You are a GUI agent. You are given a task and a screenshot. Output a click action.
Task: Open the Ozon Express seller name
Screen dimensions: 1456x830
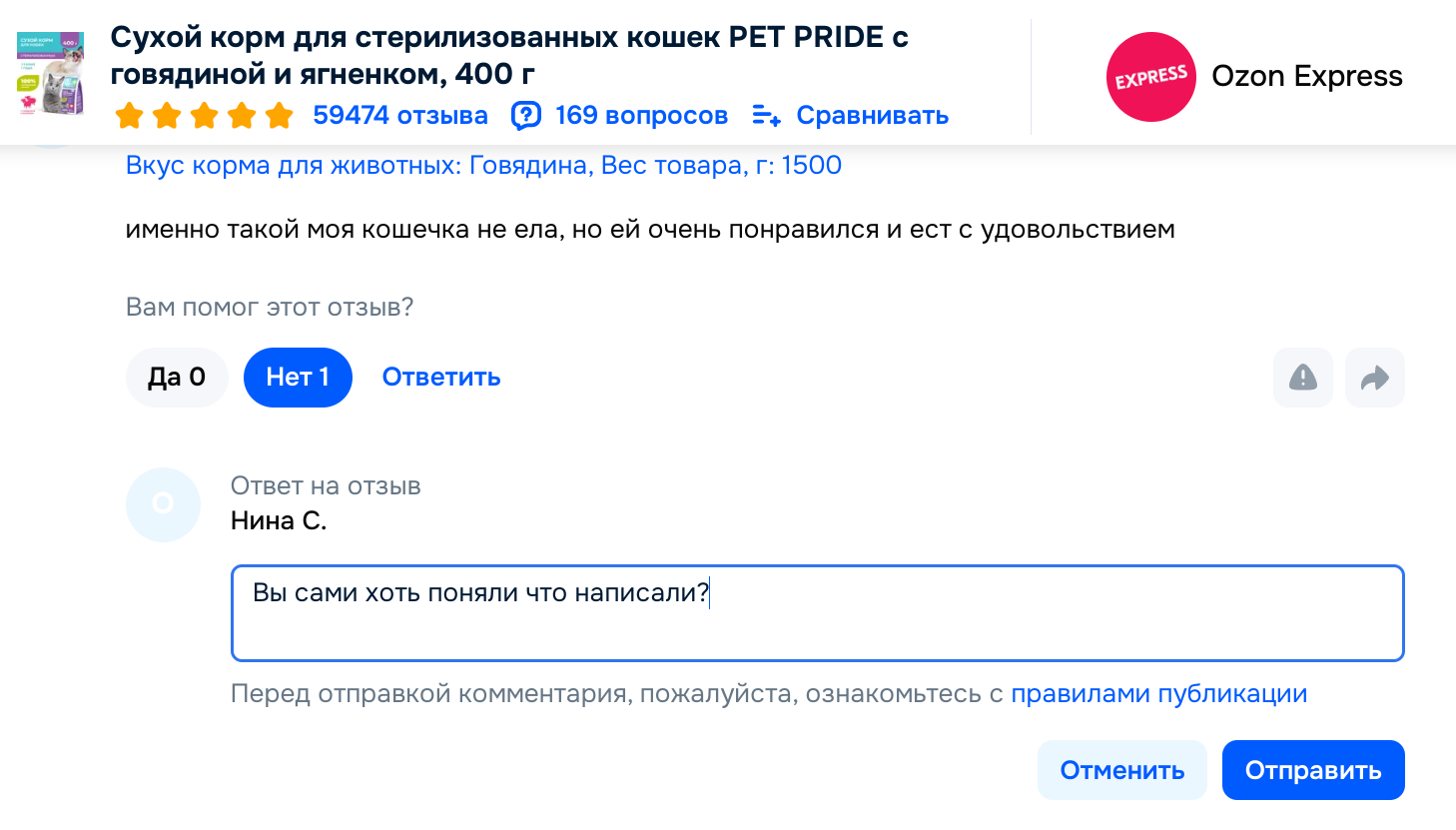coord(1306,77)
